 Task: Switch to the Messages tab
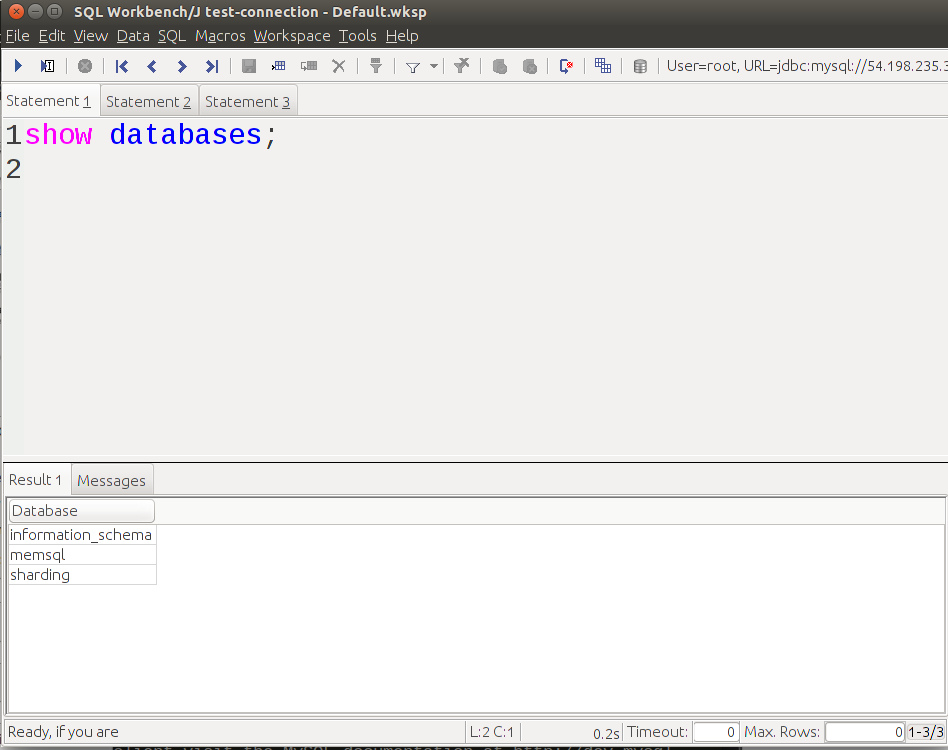coord(112,480)
